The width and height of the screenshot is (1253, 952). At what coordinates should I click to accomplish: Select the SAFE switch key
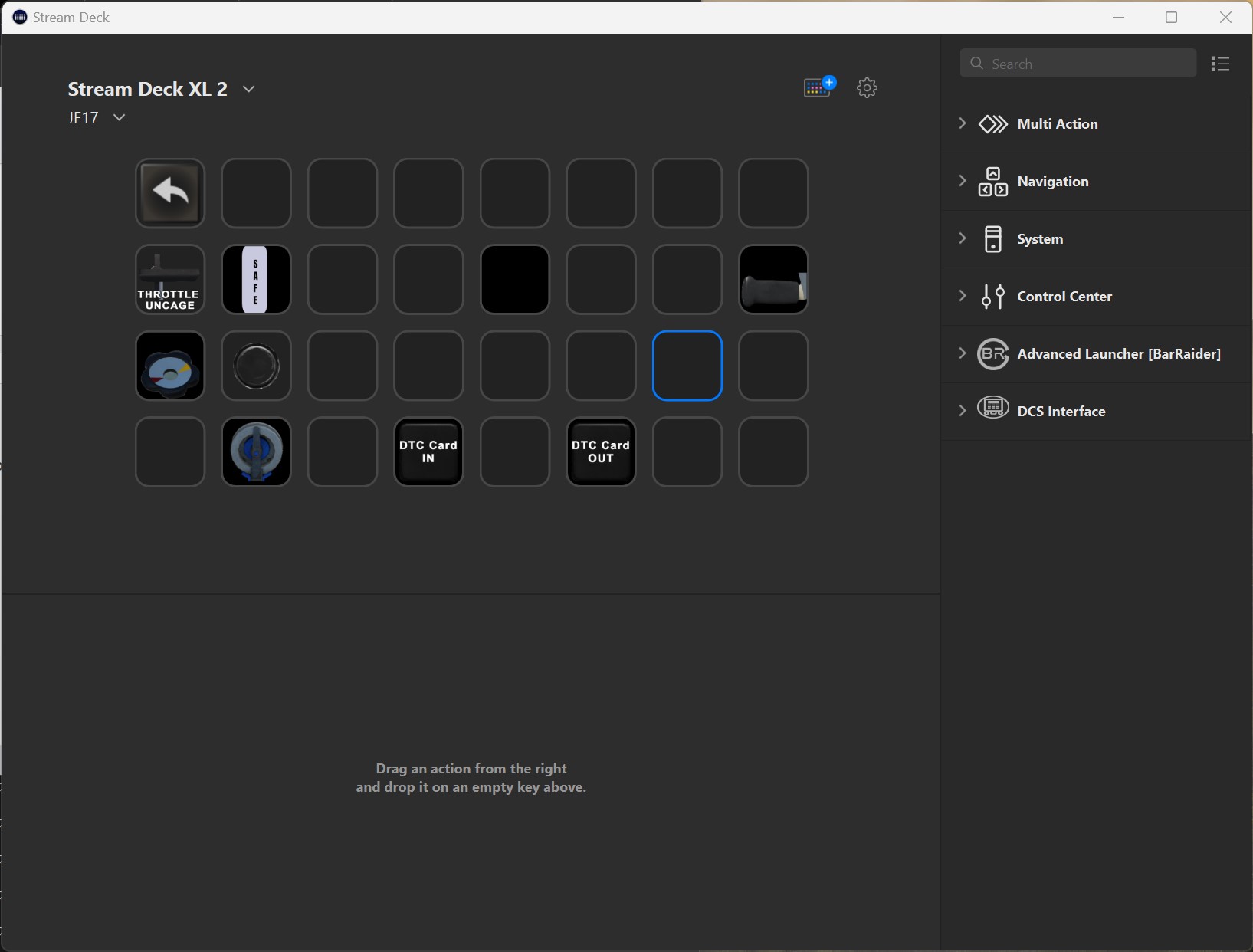tap(256, 280)
